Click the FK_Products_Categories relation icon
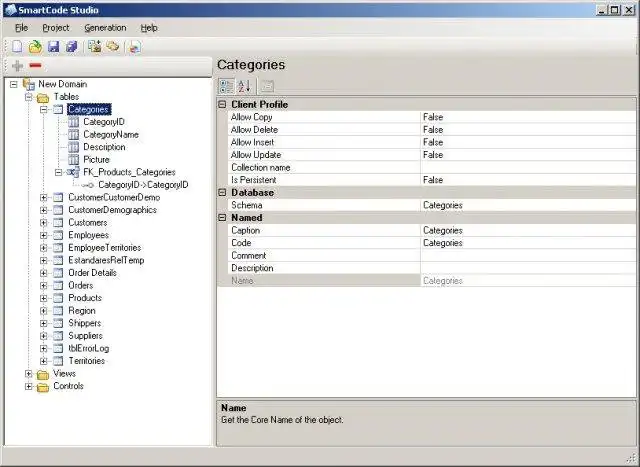The image size is (640, 467). tap(73, 172)
